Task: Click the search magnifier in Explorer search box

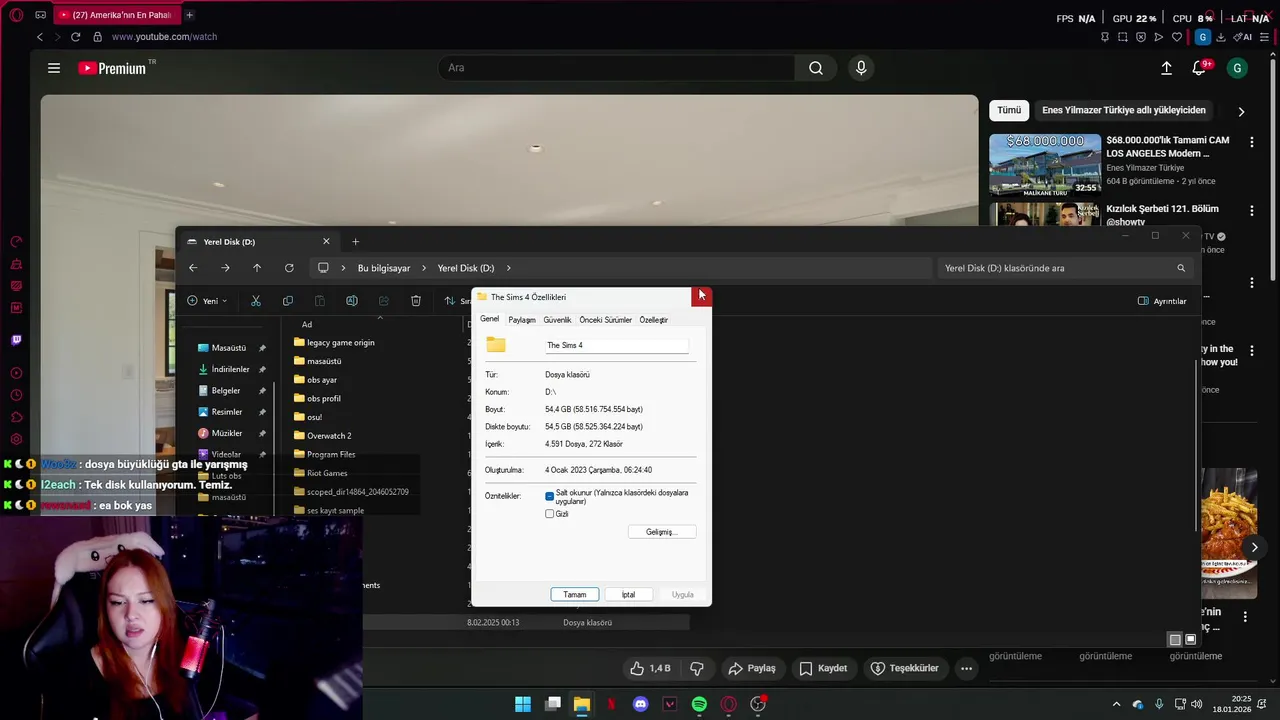Action: (x=1181, y=268)
